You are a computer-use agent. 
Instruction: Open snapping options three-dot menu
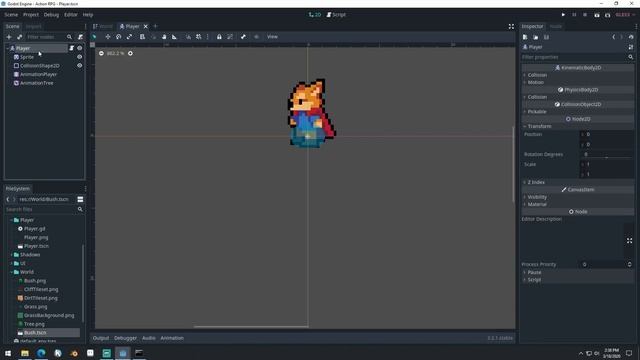208,37
